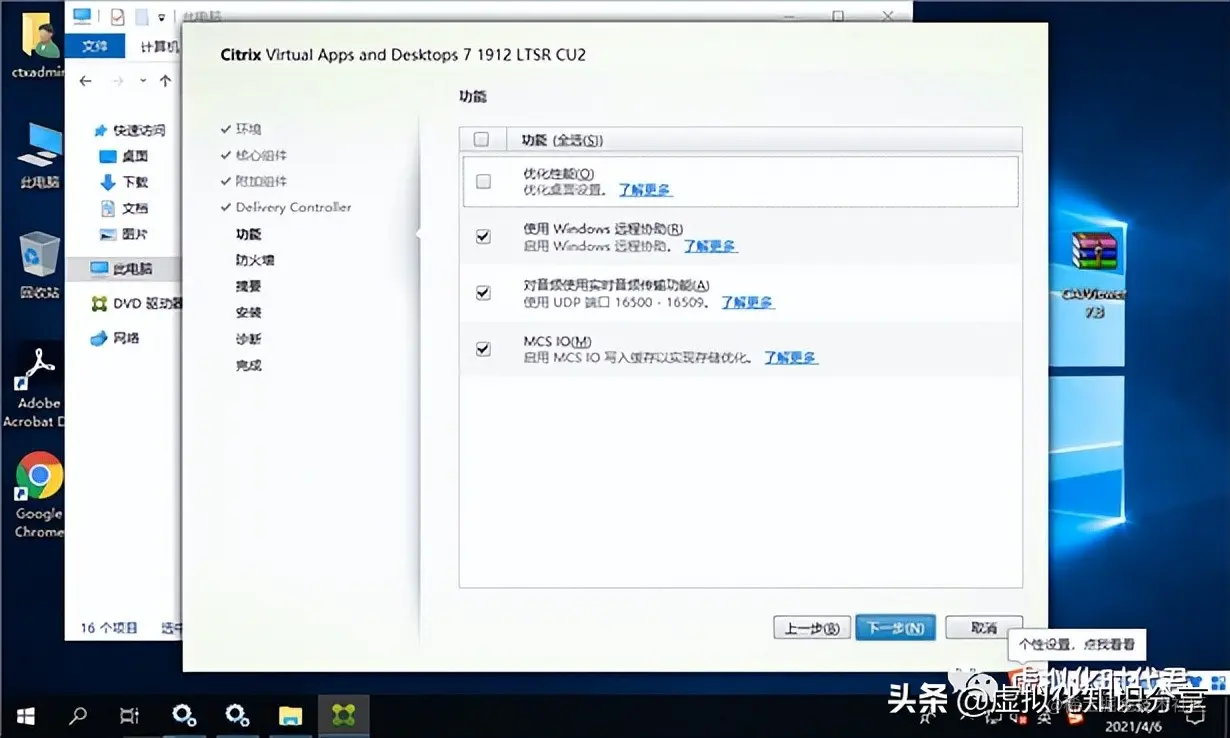
Task: Open the 了解更多 link next to MCS IO
Action: click(x=792, y=357)
